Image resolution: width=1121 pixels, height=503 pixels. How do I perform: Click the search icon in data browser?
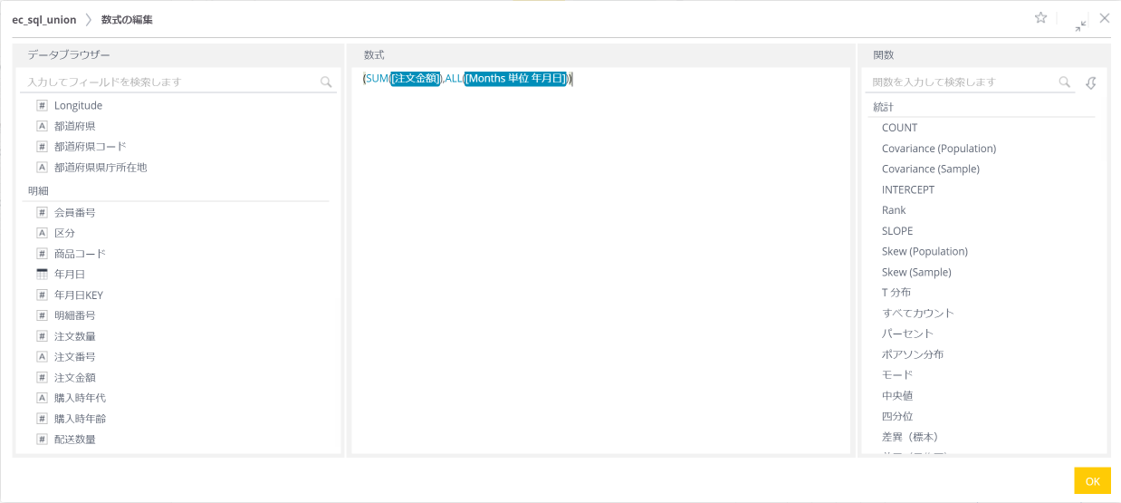326,82
